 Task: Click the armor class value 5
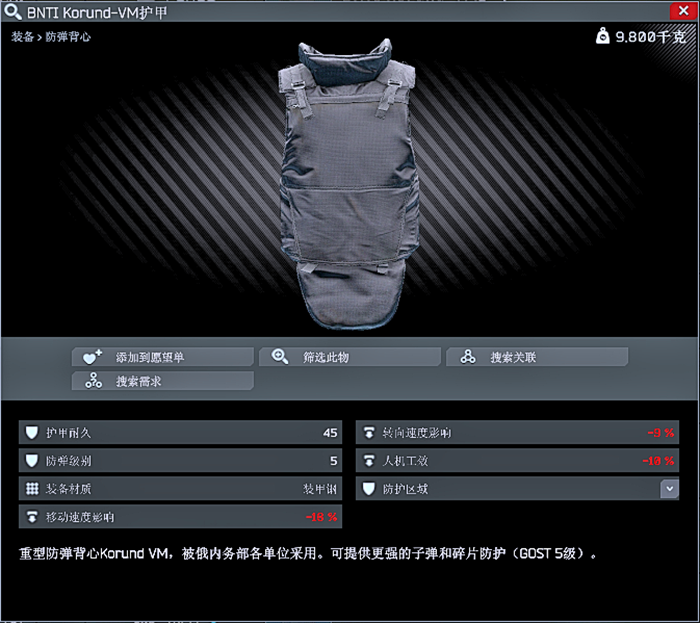tap(333, 461)
